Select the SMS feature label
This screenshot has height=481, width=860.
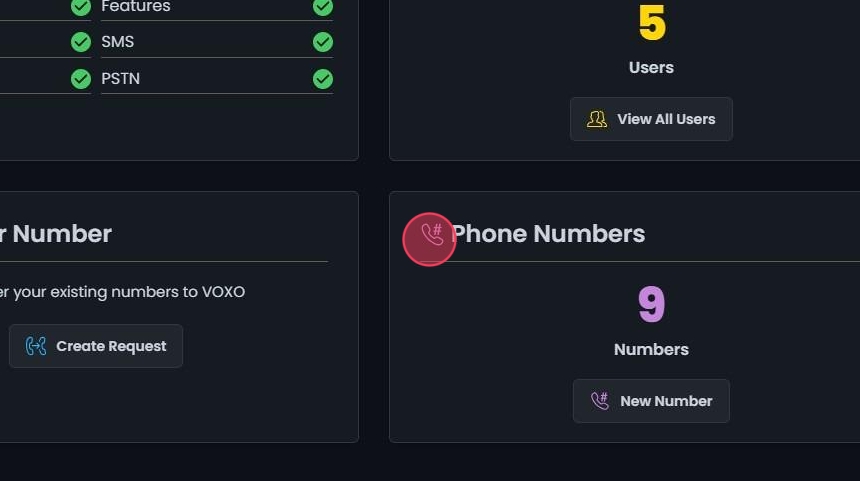117,42
